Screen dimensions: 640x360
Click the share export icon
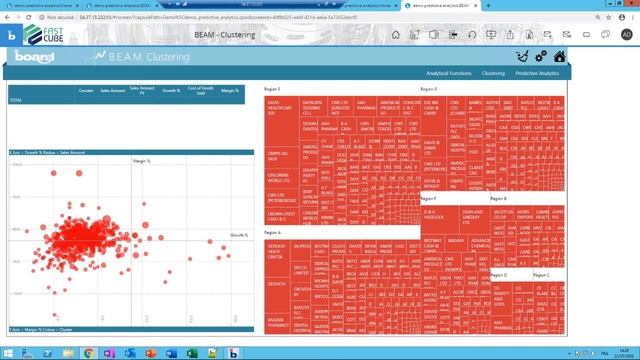point(510,35)
